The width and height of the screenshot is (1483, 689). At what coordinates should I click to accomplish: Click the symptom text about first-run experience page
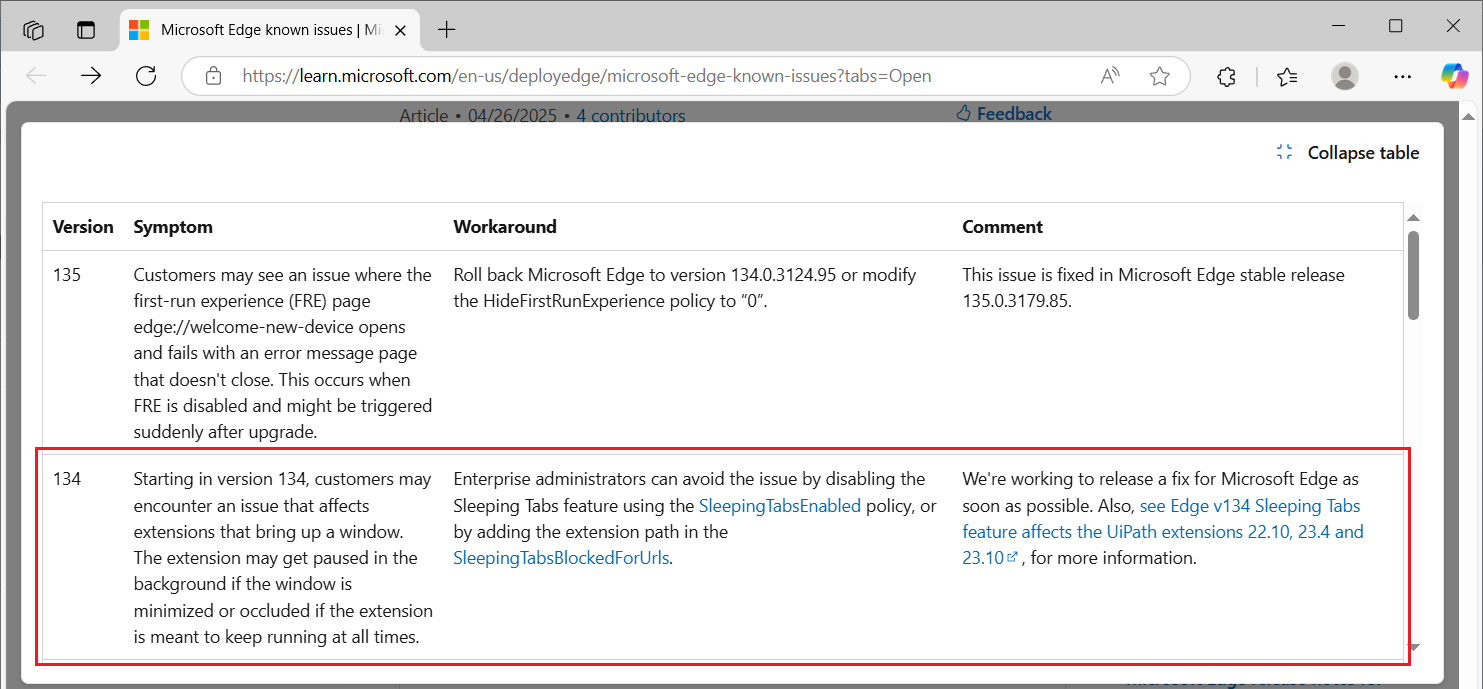[283, 354]
